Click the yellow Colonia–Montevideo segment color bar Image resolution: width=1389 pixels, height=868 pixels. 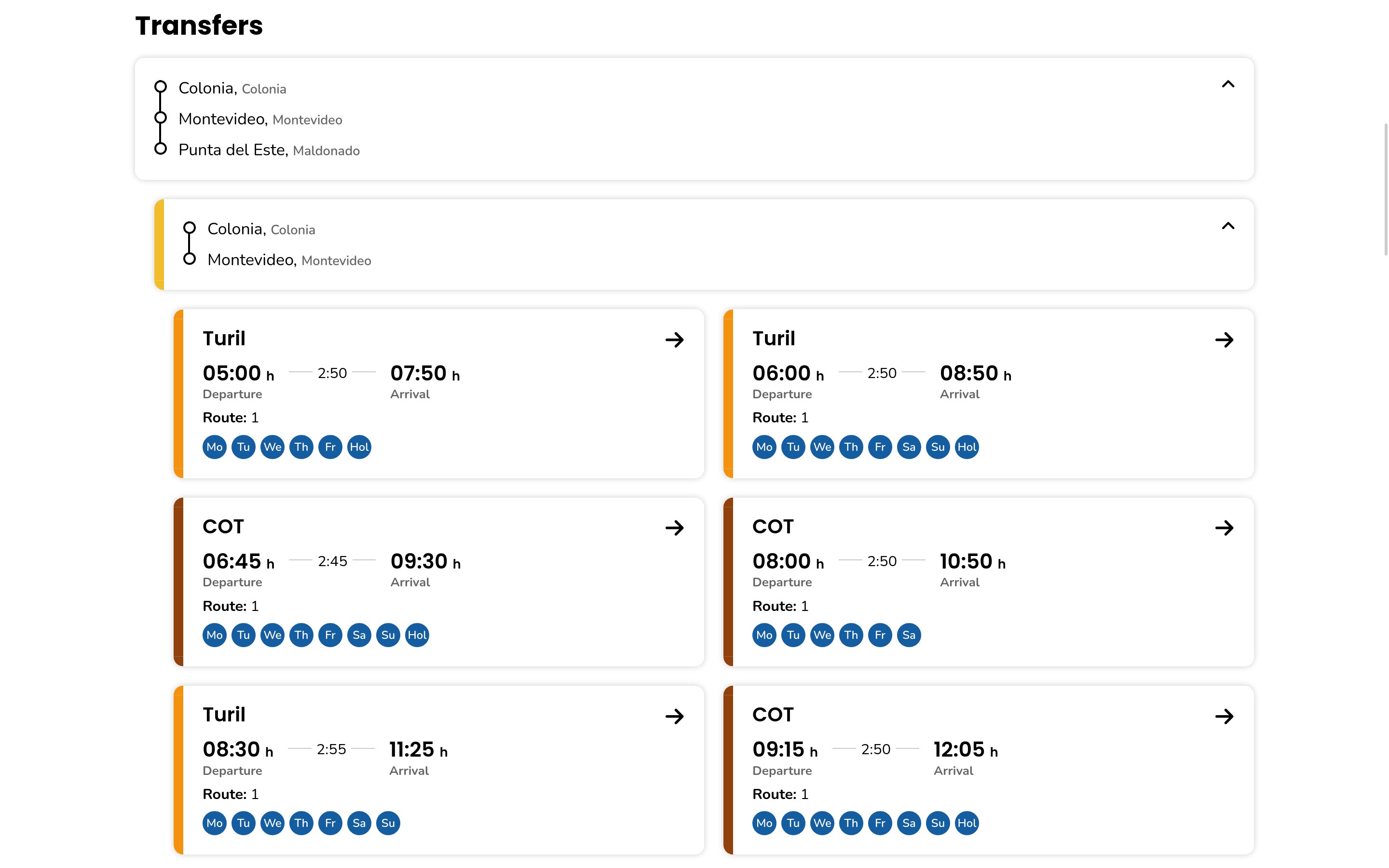pyautogui.click(x=160, y=244)
